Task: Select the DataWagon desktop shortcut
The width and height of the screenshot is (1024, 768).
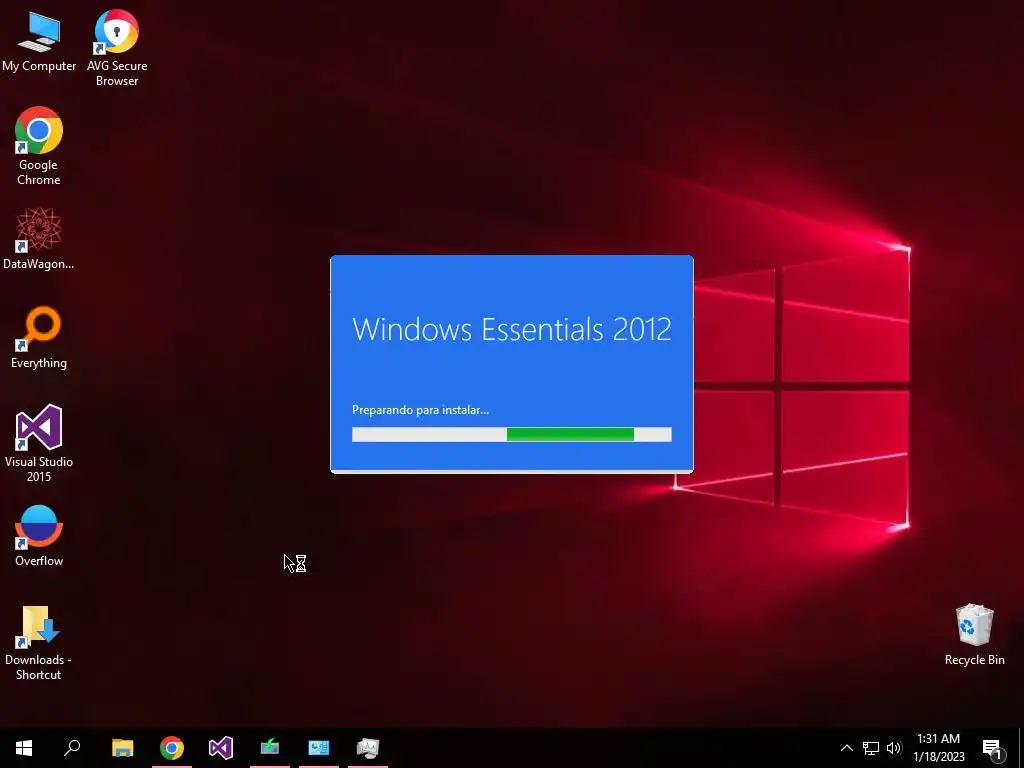Action: coord(39,238)
